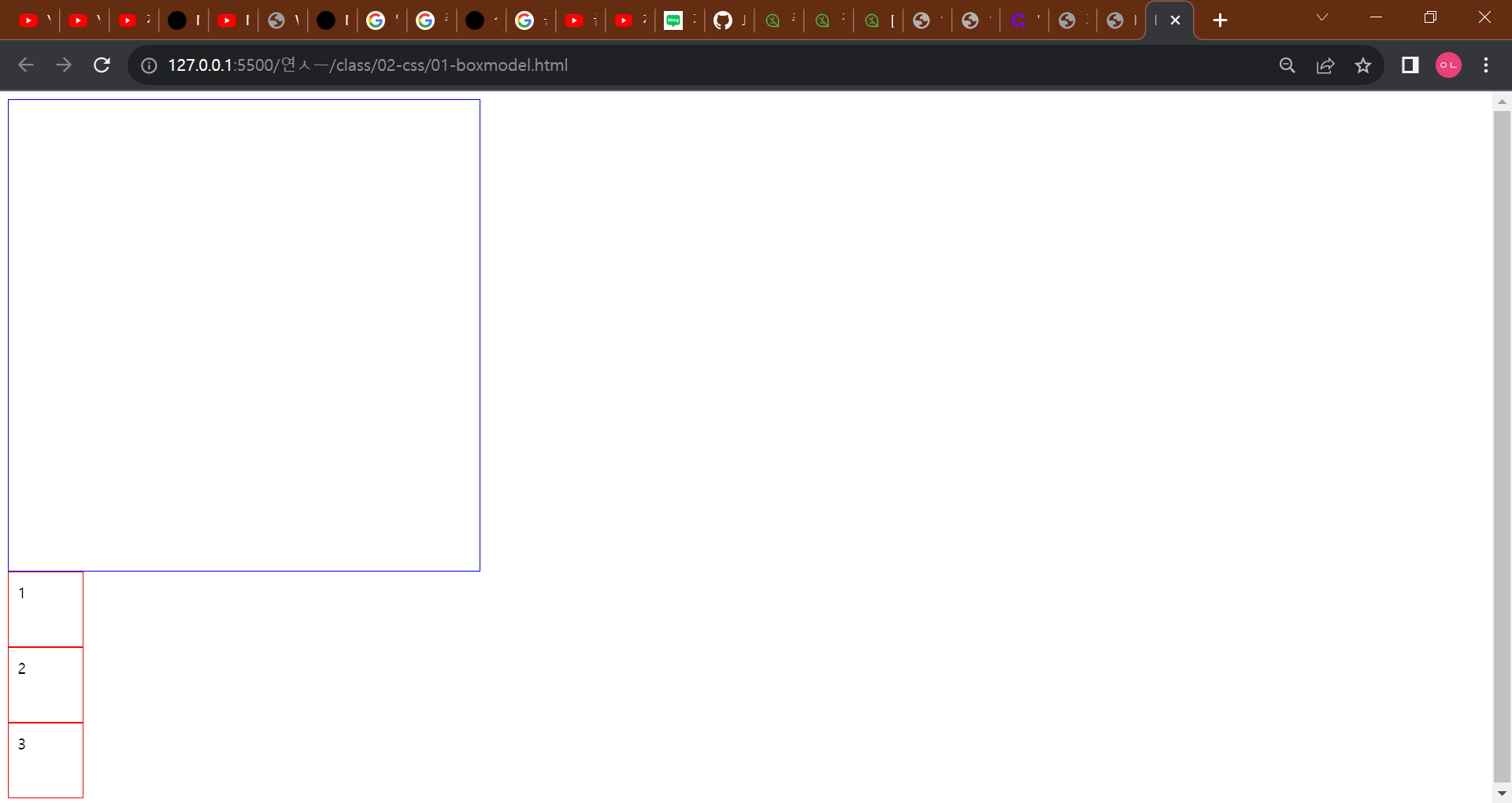The height and width of the screenshot is (803, 1512).
Task: Restore down the Chrome window
Action: 1431,17
